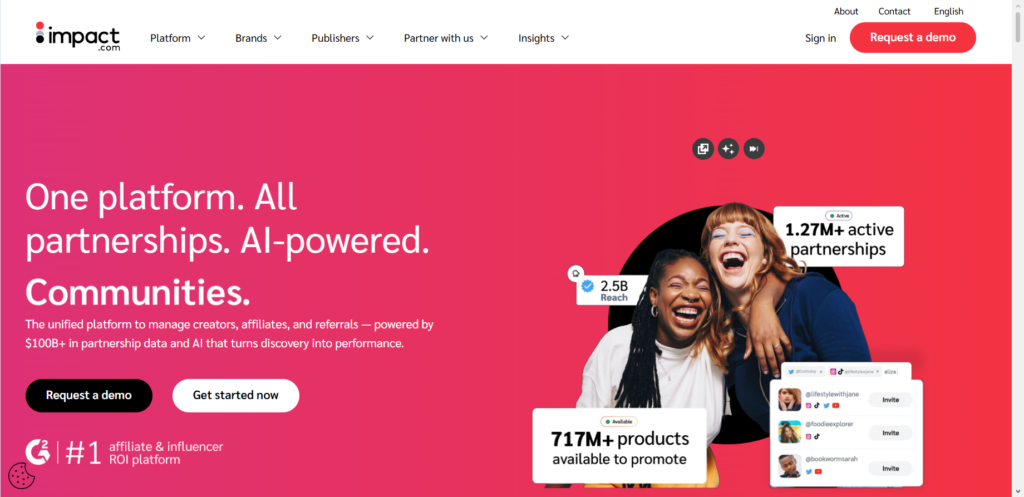Open the Insights menu
This screenshot has height=497, width=1024.
[544, 38]
